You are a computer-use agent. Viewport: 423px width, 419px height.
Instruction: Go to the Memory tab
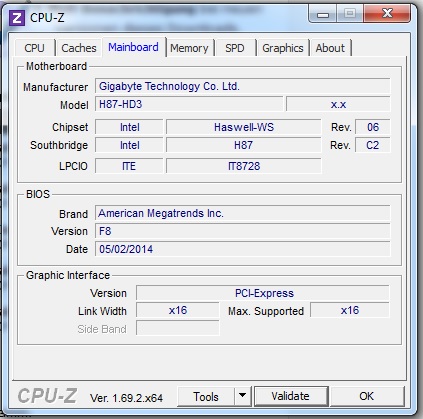point(189,48)
